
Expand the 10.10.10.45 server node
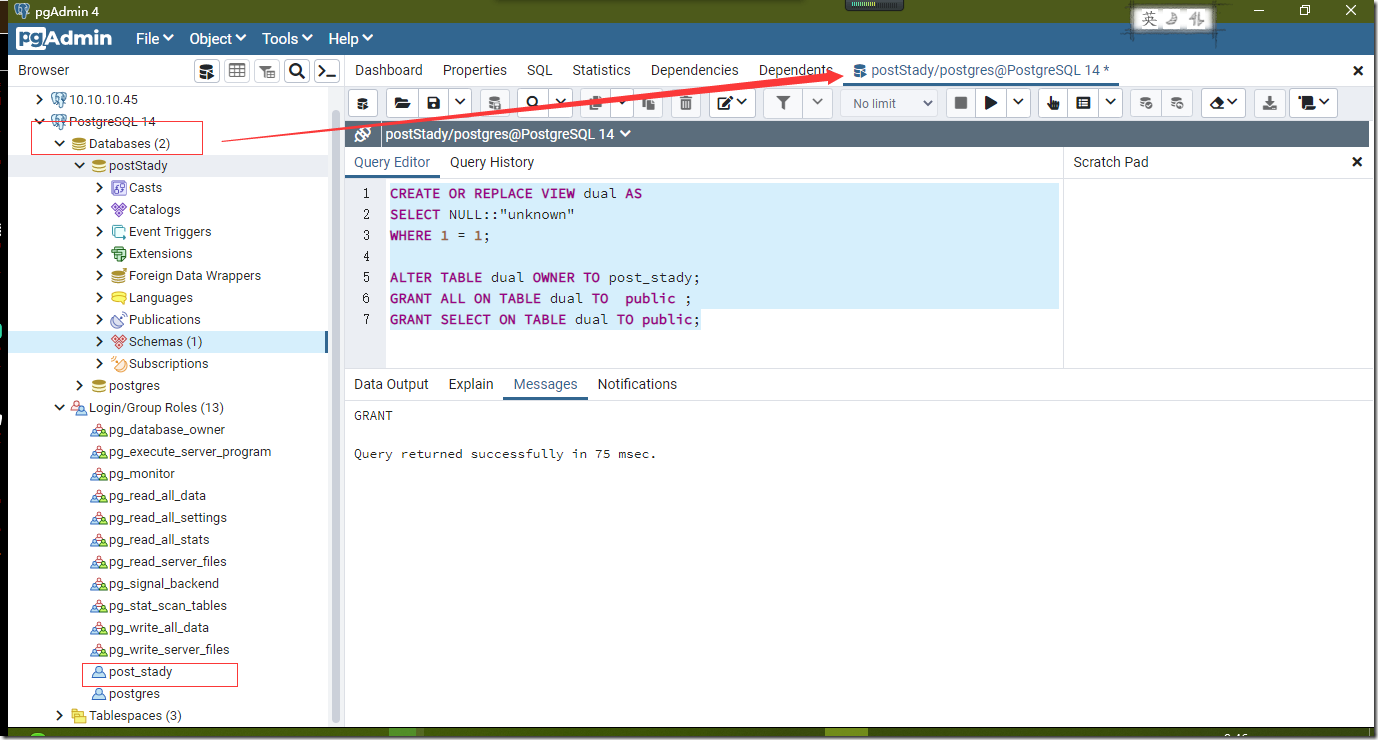[39, 99]
